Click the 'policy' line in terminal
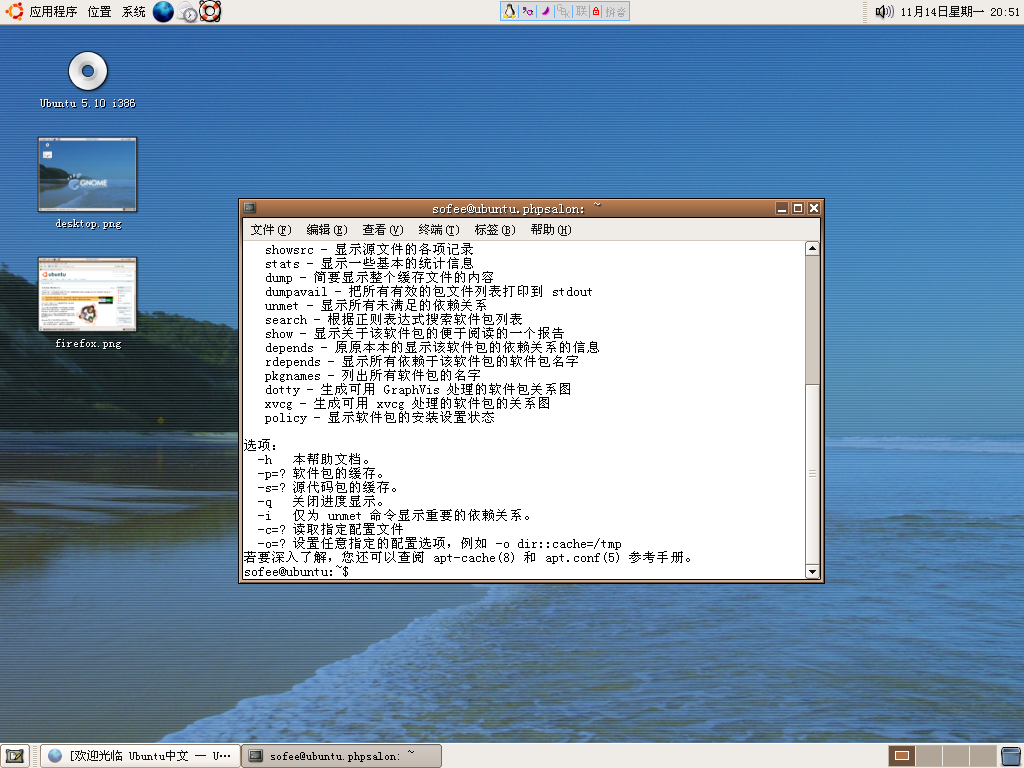The image size is (1024, 768). [379, 418]
